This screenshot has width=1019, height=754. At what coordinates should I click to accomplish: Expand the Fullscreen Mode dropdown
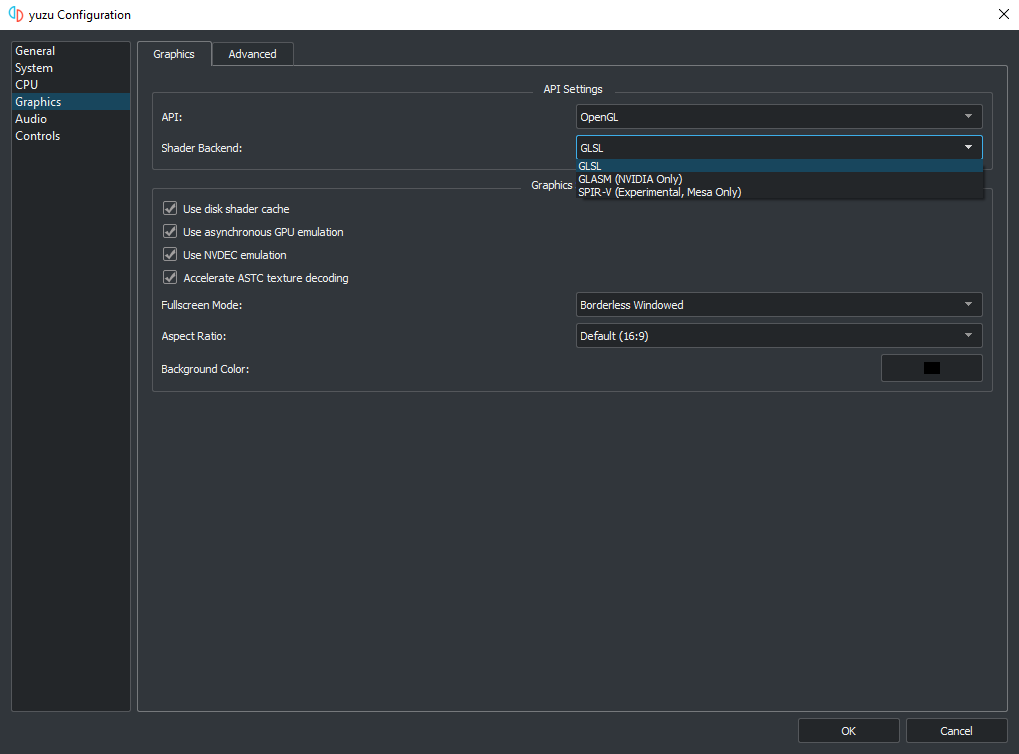(778, 304)
